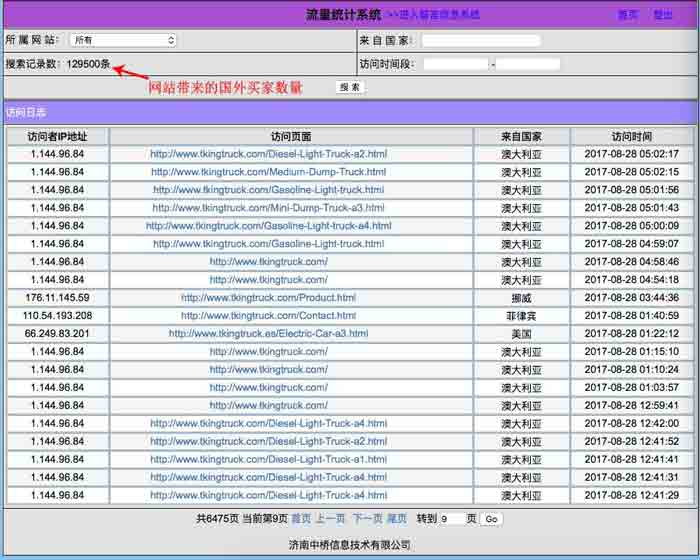Click the 来自国家 input field
The height and width of the screenshot is (560, 700).
[480, 41]
